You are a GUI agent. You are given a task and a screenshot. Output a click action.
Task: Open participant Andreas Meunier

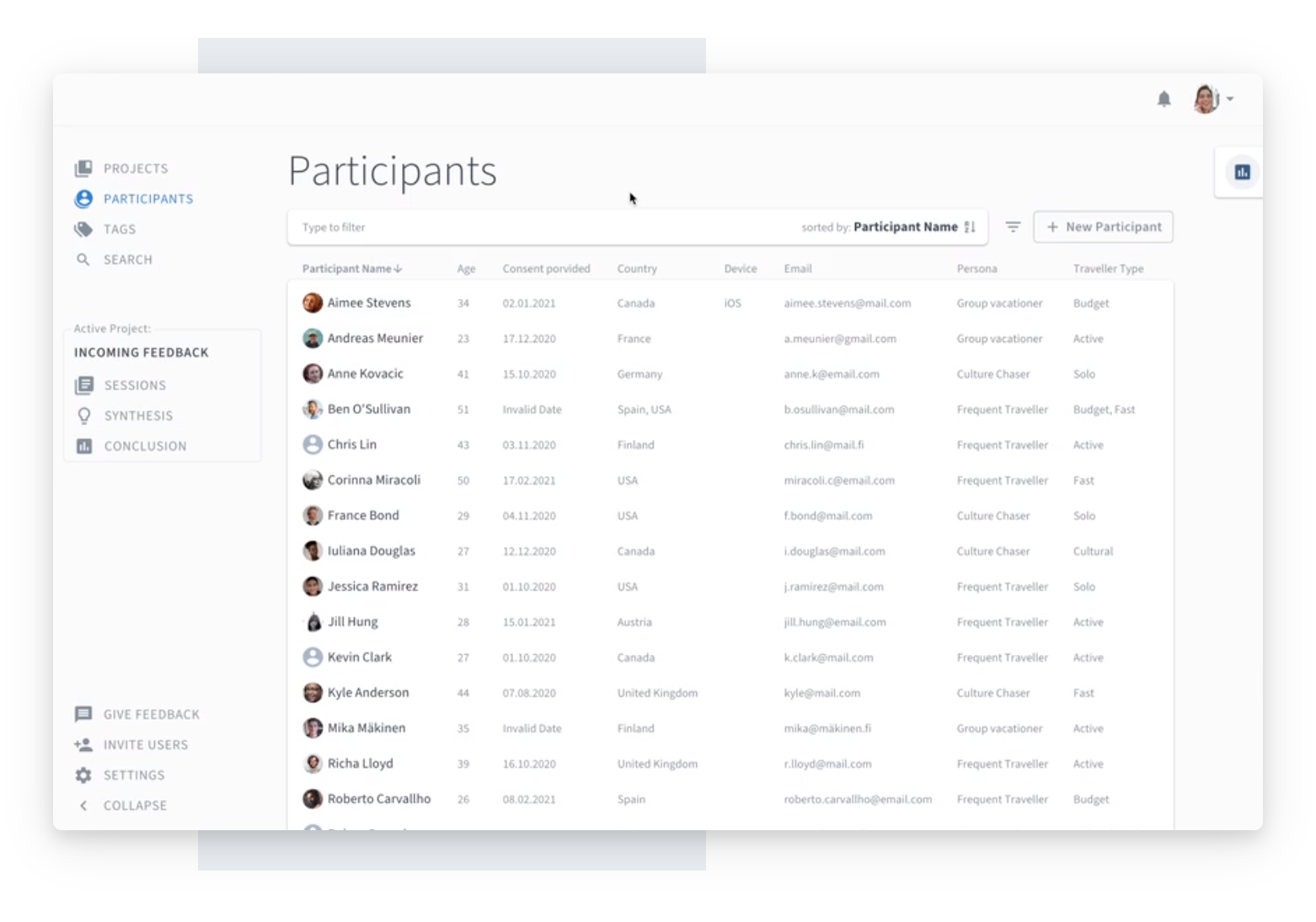(375, 338)
